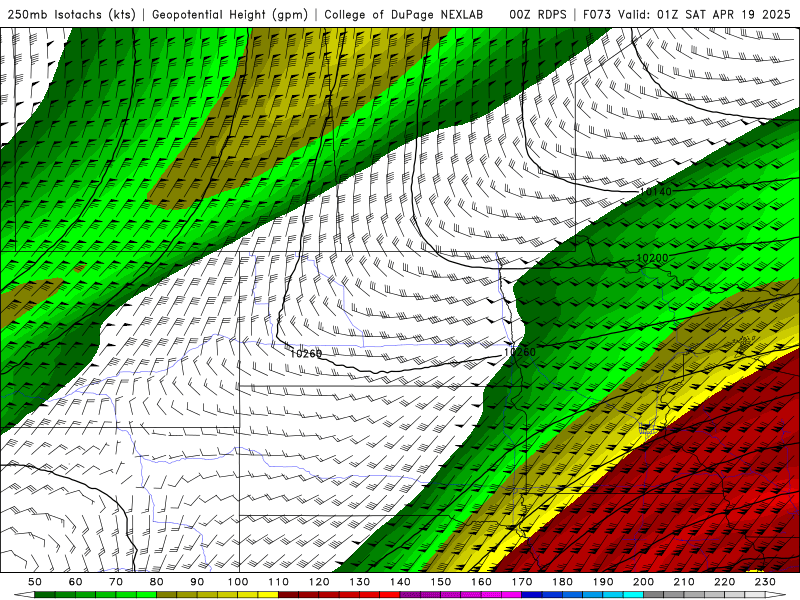Select the 200 legend number
This screenshot has height=600, width=800.
[644, 582]
